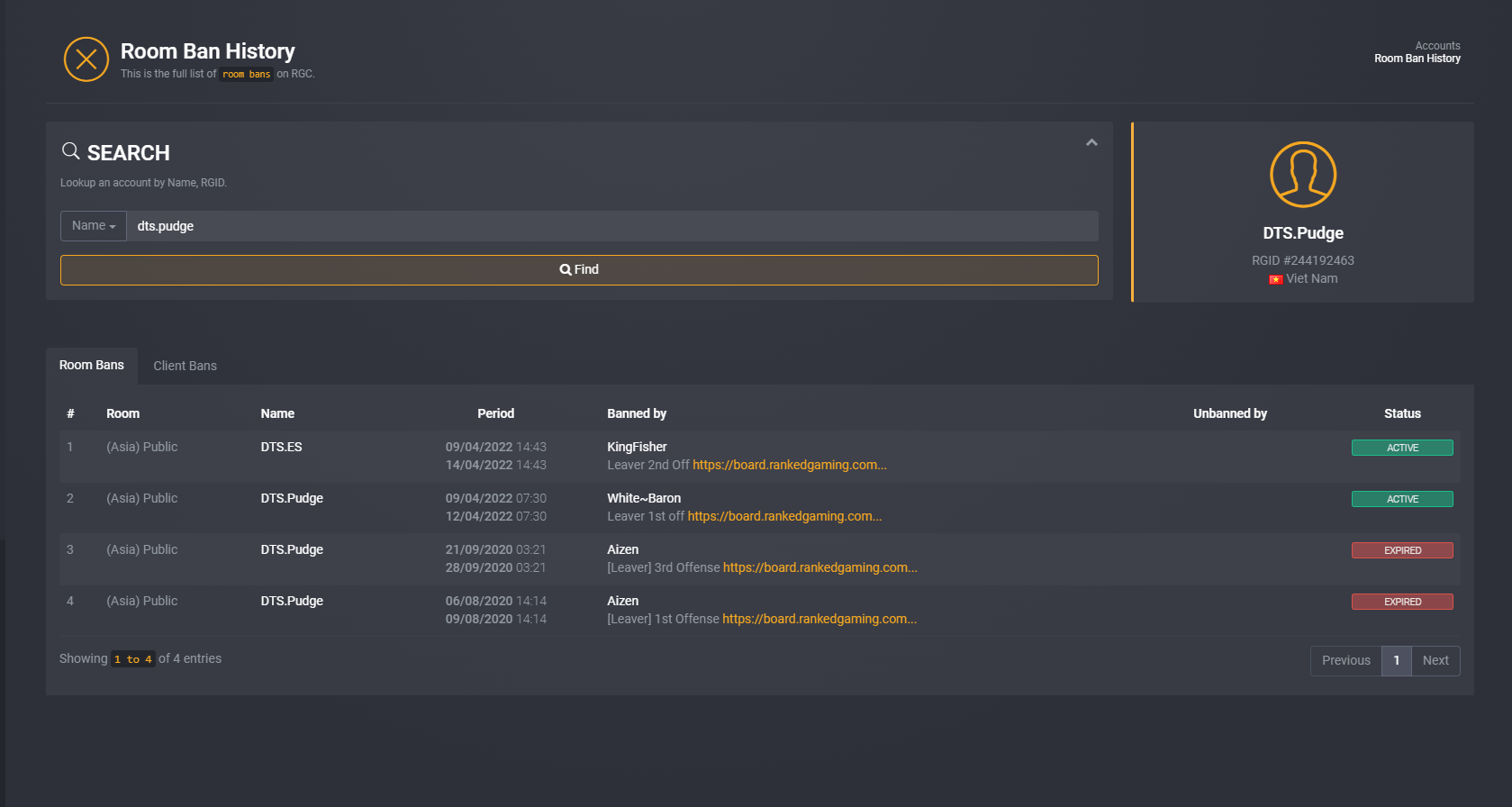Open the board link in KingFisher's ban row
The height and width of the screenshot is (807, 1512).
tap(790, 465)
